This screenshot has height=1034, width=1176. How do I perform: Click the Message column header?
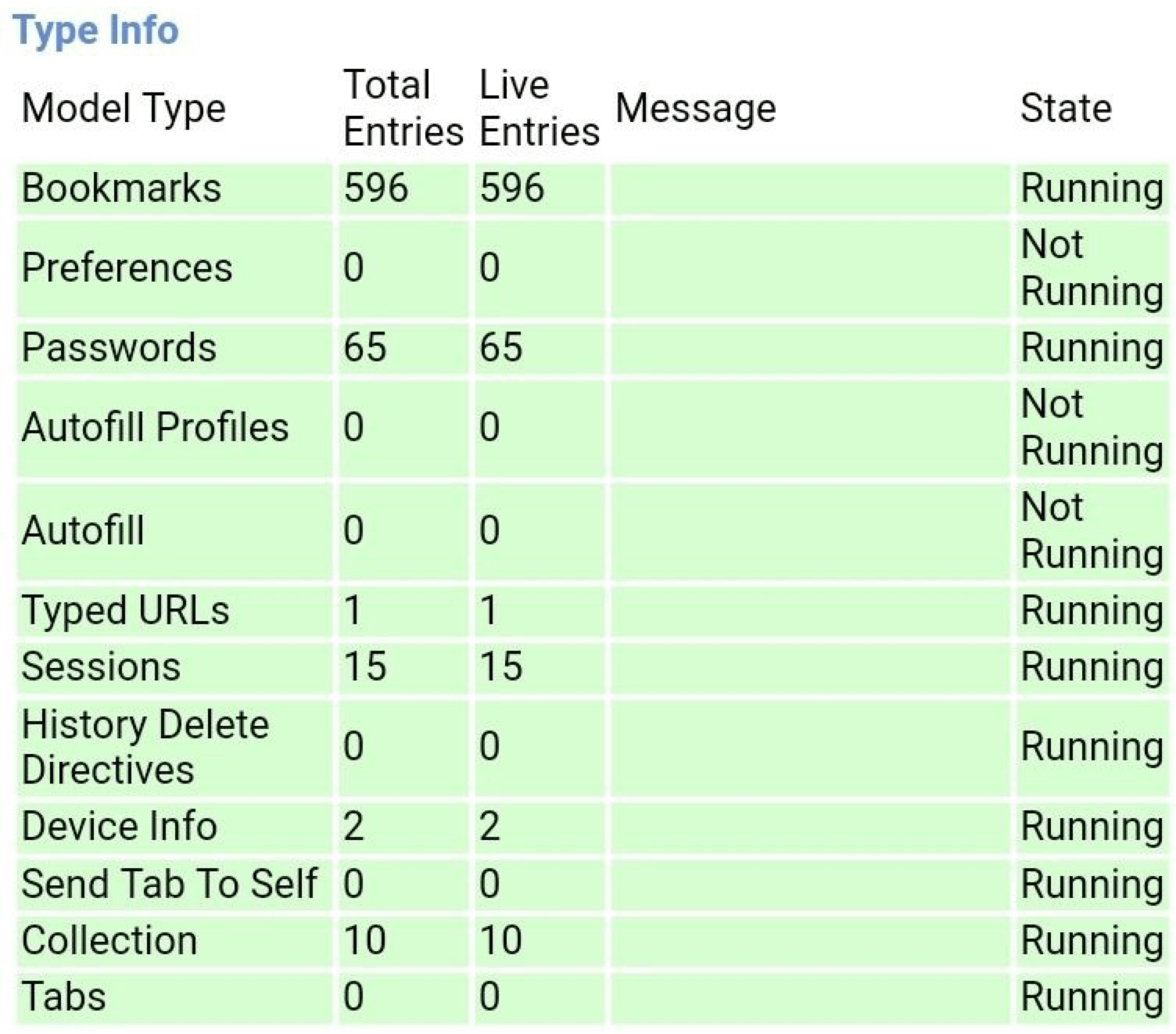695,109
